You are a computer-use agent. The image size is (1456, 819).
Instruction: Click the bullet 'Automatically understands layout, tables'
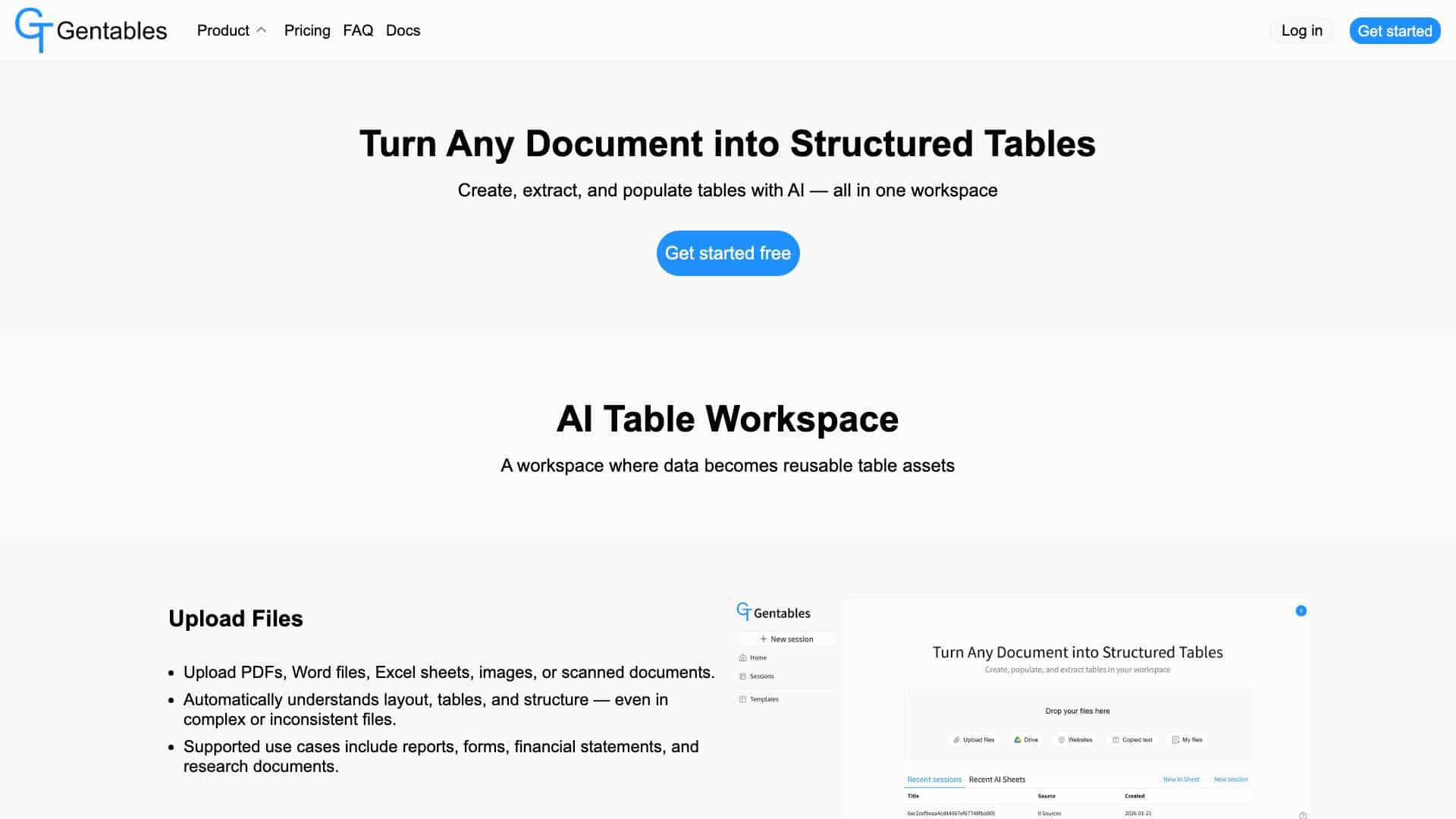click(x=425, y=710)
